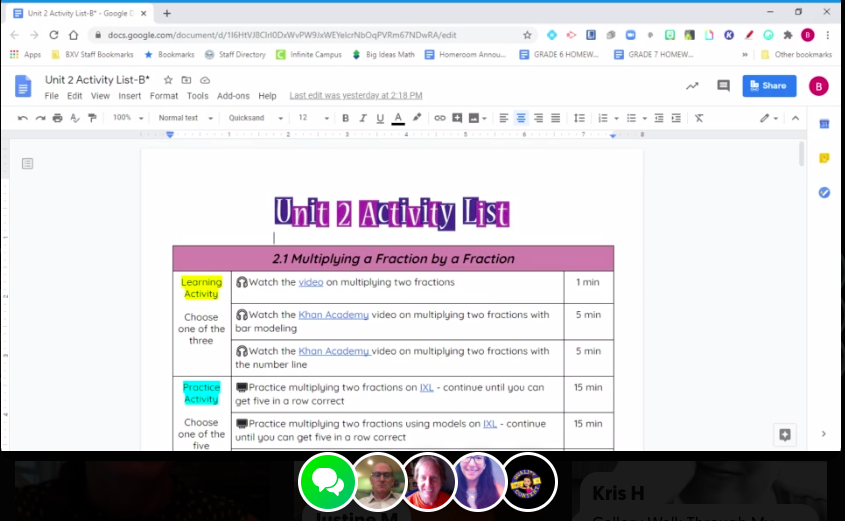This screenshot has width=845, height=521.
Task: Open the Insert menu
Action: coord(129,95)
